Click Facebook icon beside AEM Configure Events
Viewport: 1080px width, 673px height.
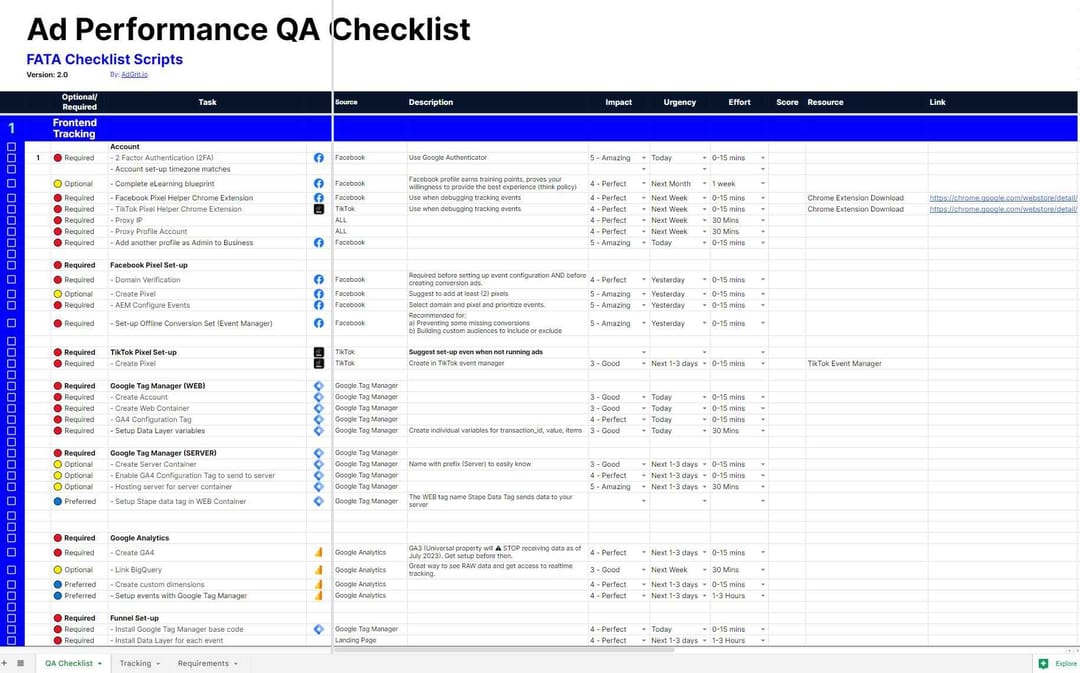[x=318, y=305]
